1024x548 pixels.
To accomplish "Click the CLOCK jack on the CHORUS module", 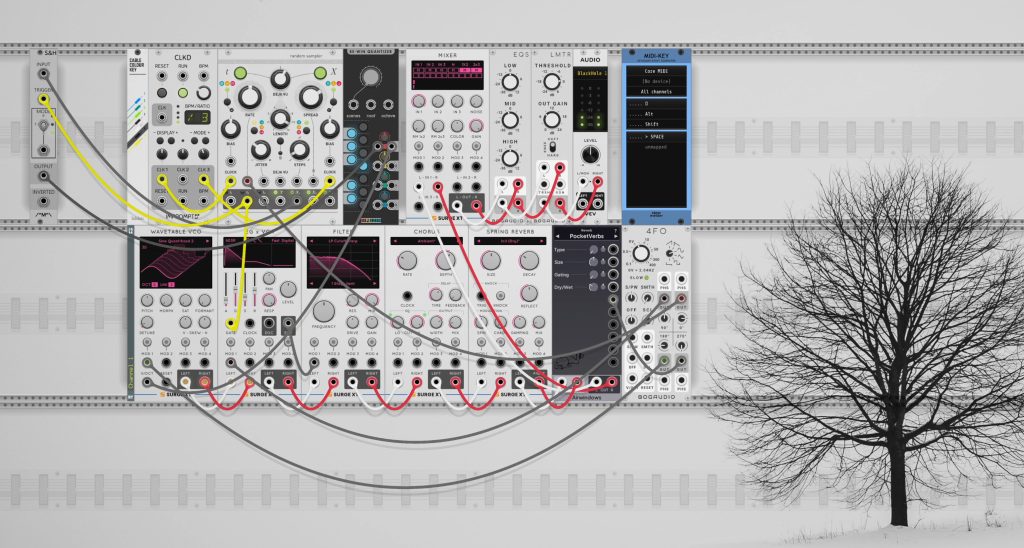I will (407, 295).
